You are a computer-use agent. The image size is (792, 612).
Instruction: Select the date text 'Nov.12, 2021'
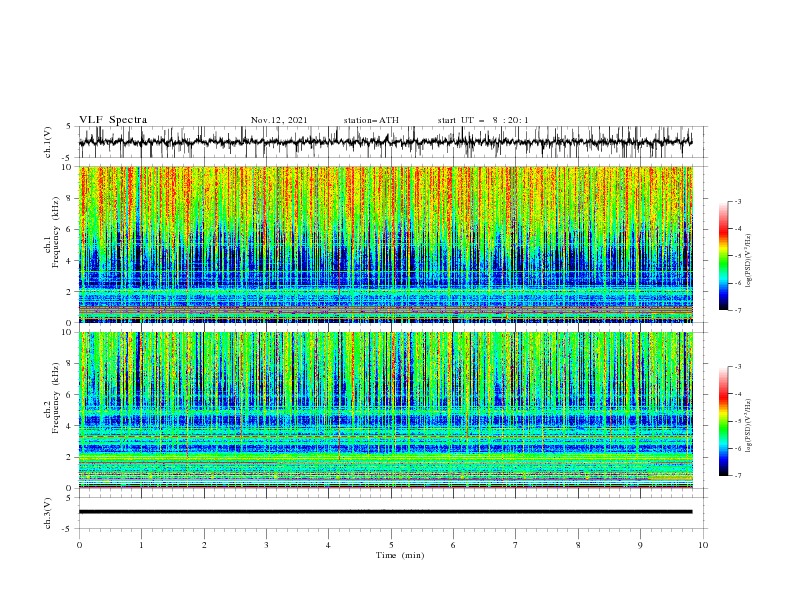(279, 120)
